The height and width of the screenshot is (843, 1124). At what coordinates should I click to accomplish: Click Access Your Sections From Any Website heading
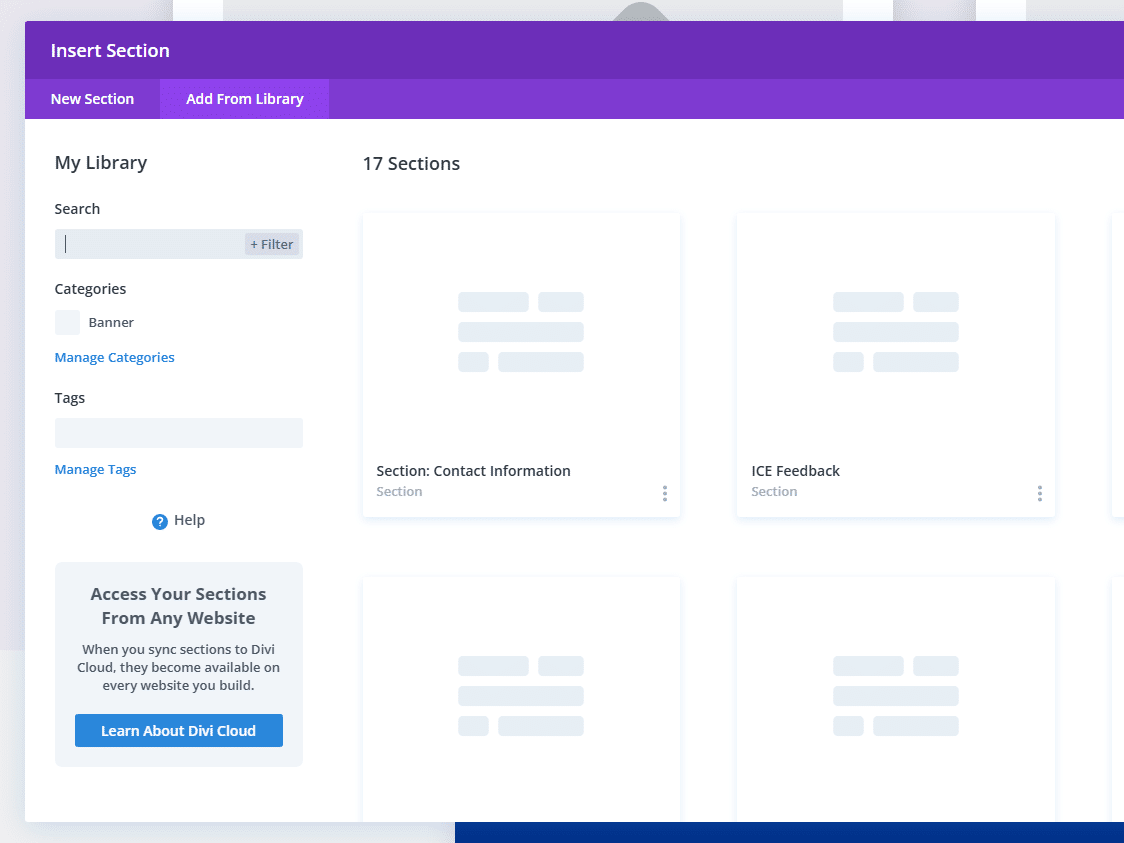pos(178,606)
